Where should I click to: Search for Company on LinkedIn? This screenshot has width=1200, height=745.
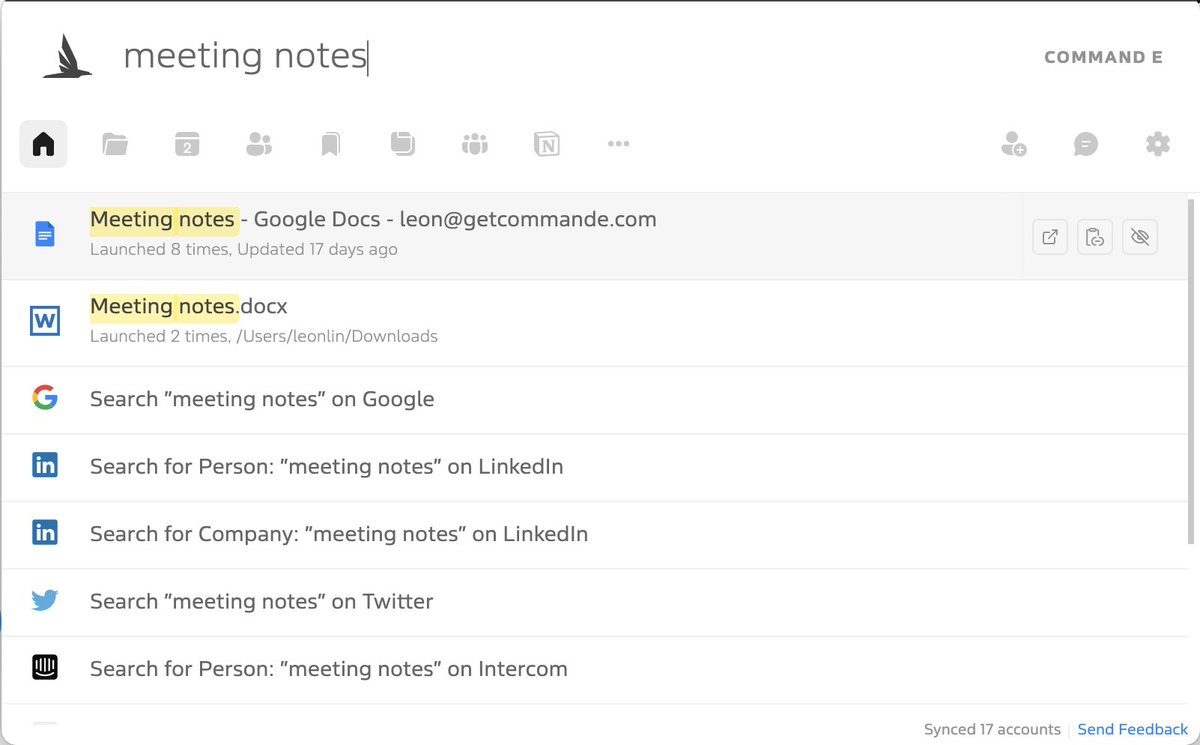click(x=594, y=535)
